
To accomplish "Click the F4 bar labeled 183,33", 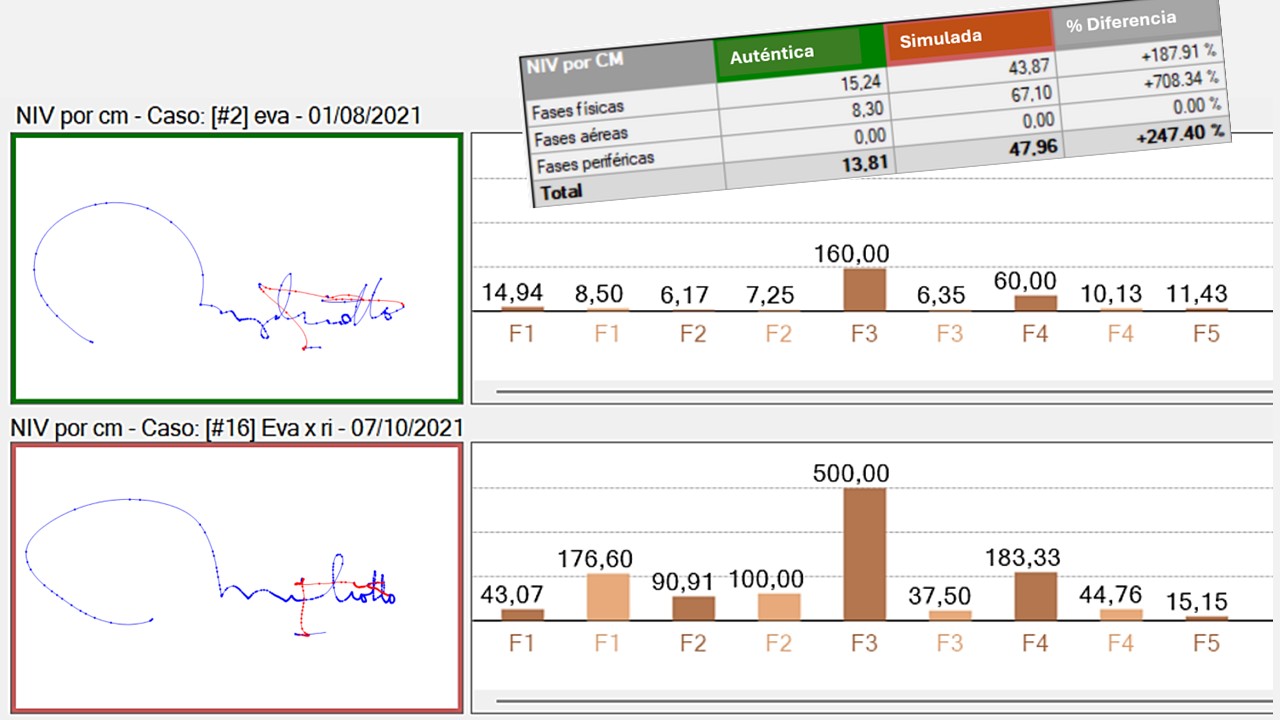I will click(1035, 596).
